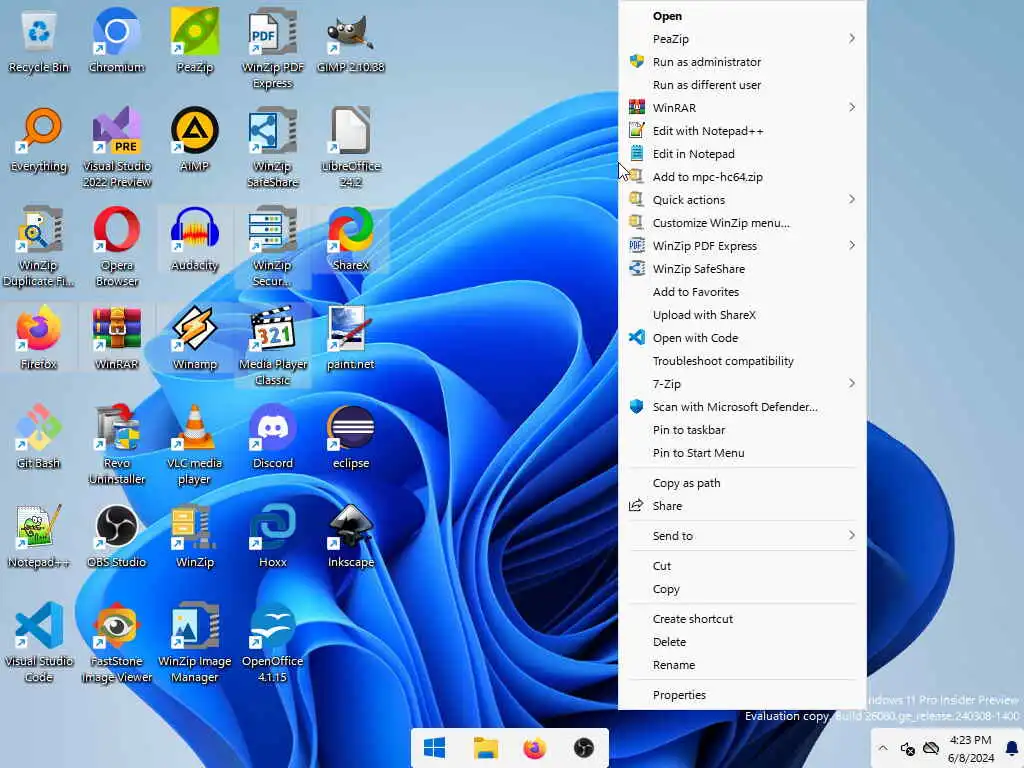Expand the WinZip PDF Express submenu
Screen dimensions: 1024x768
[742, 246]
